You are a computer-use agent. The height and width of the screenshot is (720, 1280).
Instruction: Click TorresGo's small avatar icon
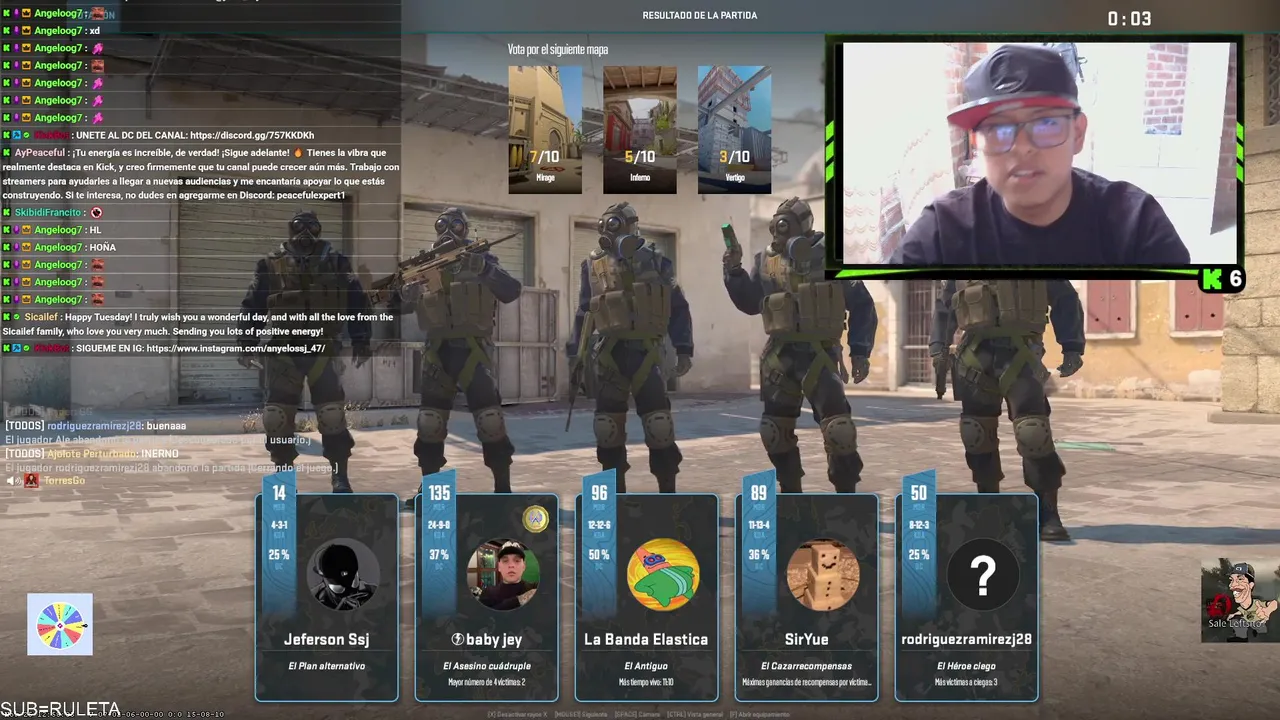pos(32,481)
